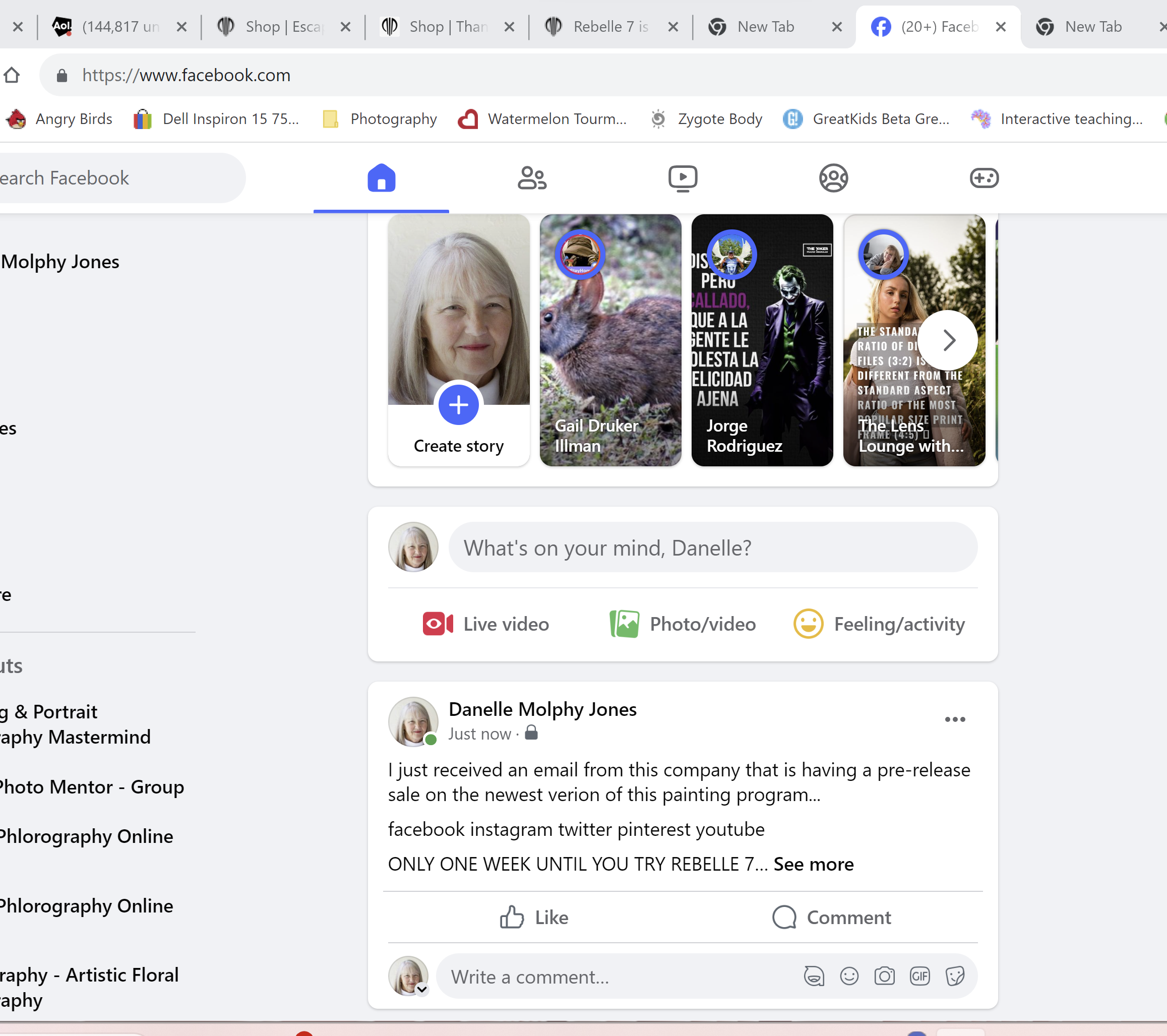
Task: Click the avatar sticker icon in comment box
Action: [814, 976]
